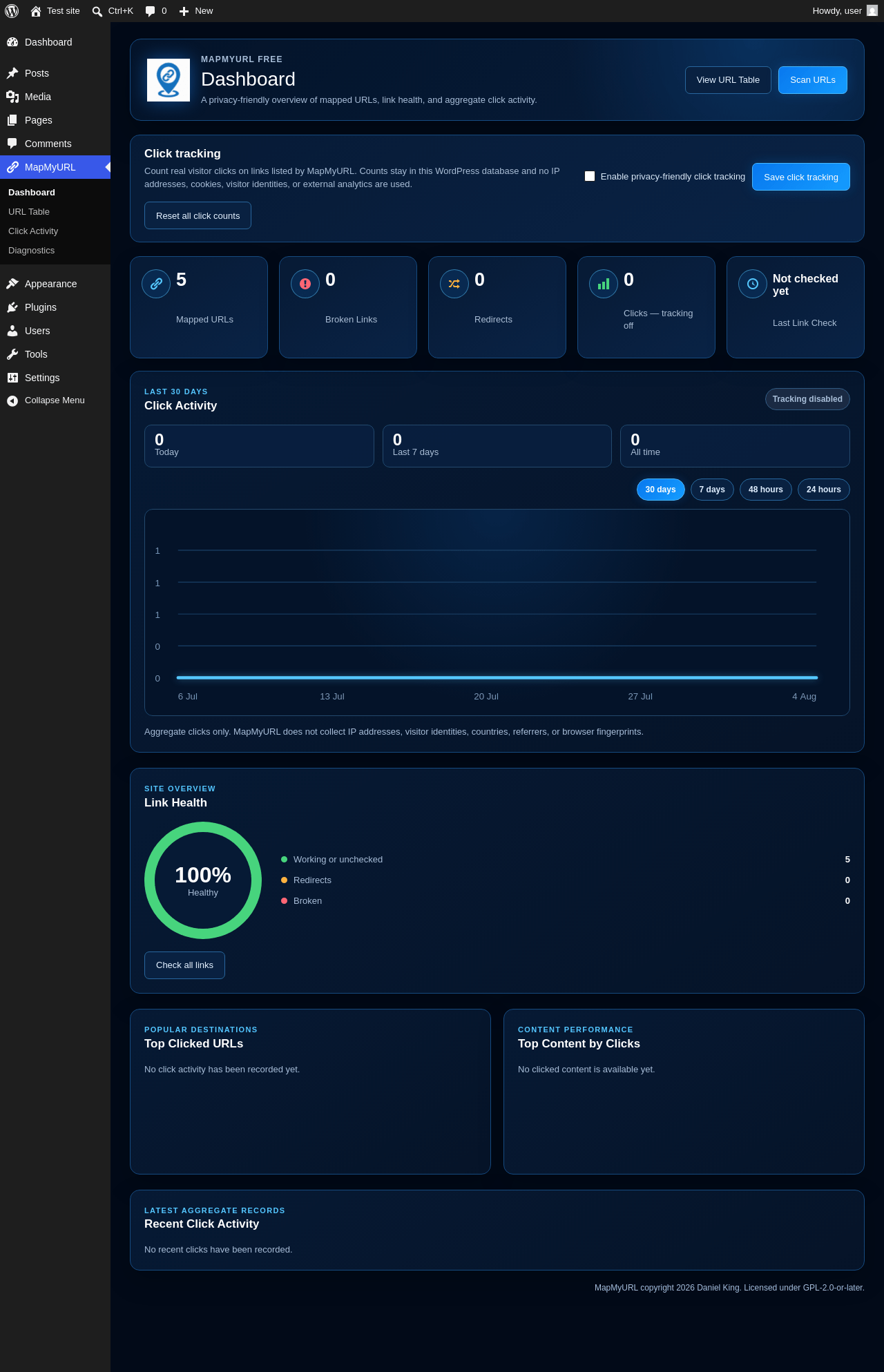The width and height of the screenshot is (884, 1372).
Task: Click 'No click activity has been recorded yet.'
Action: [222, 1070]
